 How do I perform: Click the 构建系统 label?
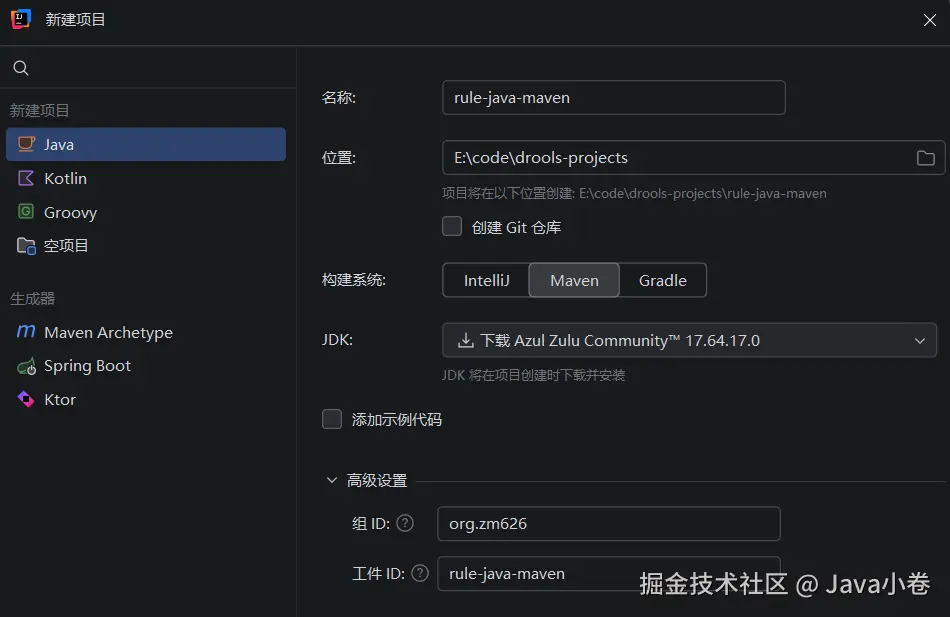click(x=353, y=280)
